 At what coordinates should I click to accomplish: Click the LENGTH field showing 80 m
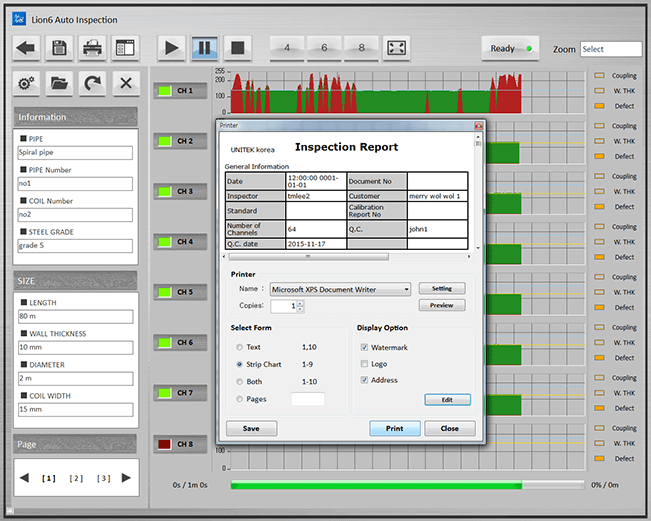pos(76,316)
